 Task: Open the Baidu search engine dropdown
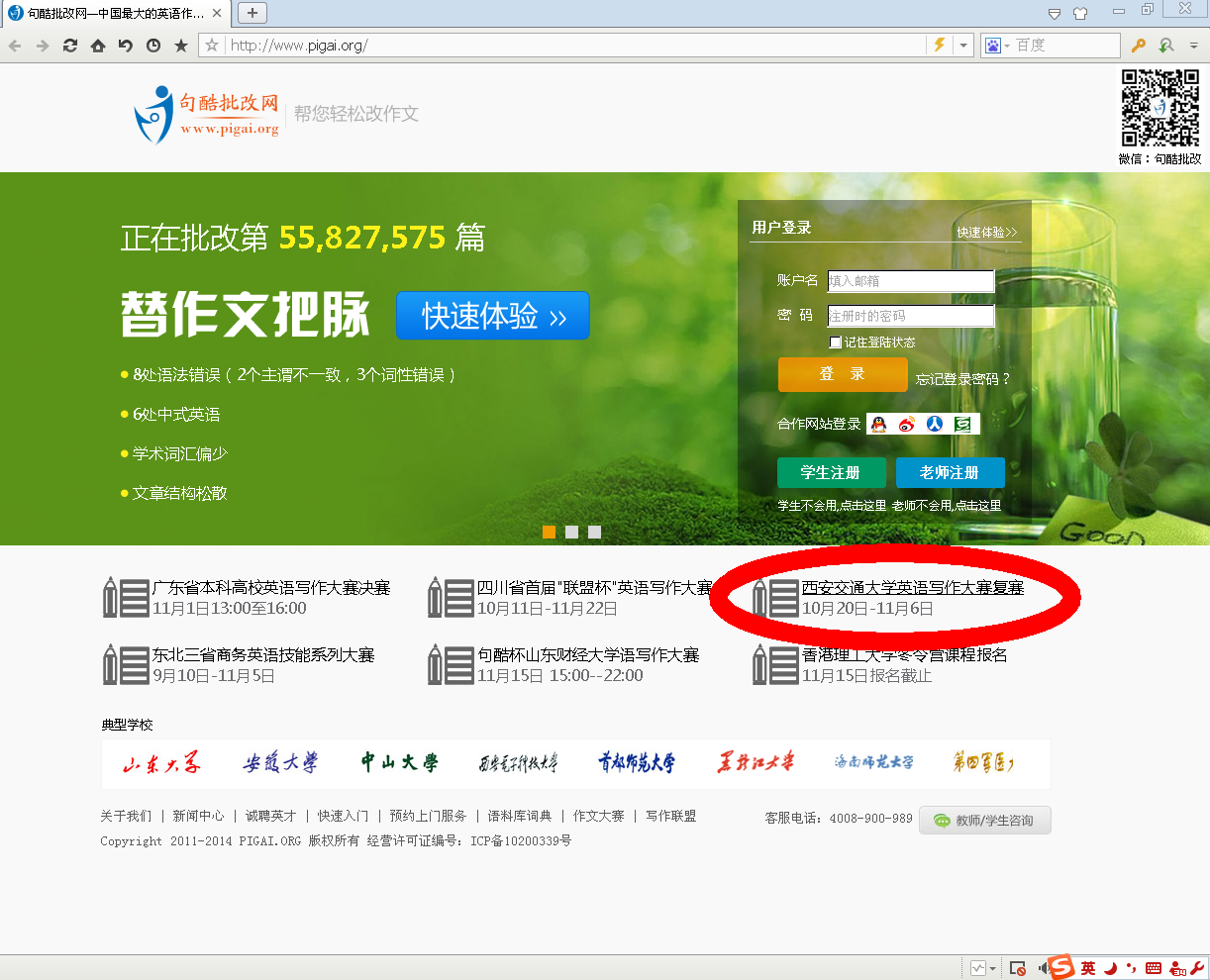(996, 46)
